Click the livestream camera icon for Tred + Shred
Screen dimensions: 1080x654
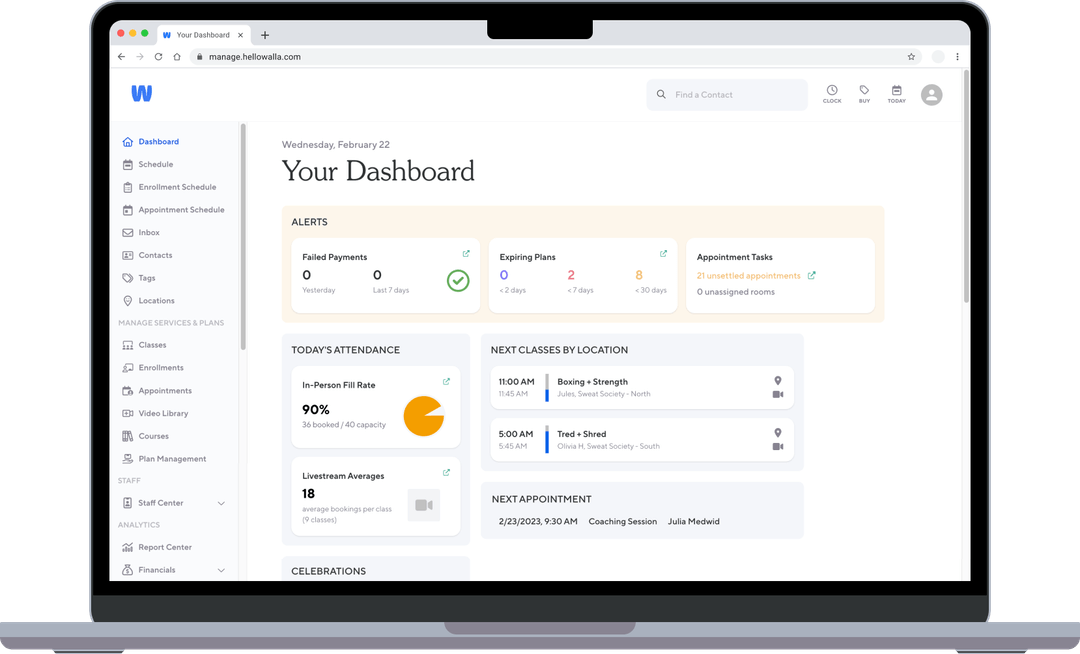click(779, 448)
